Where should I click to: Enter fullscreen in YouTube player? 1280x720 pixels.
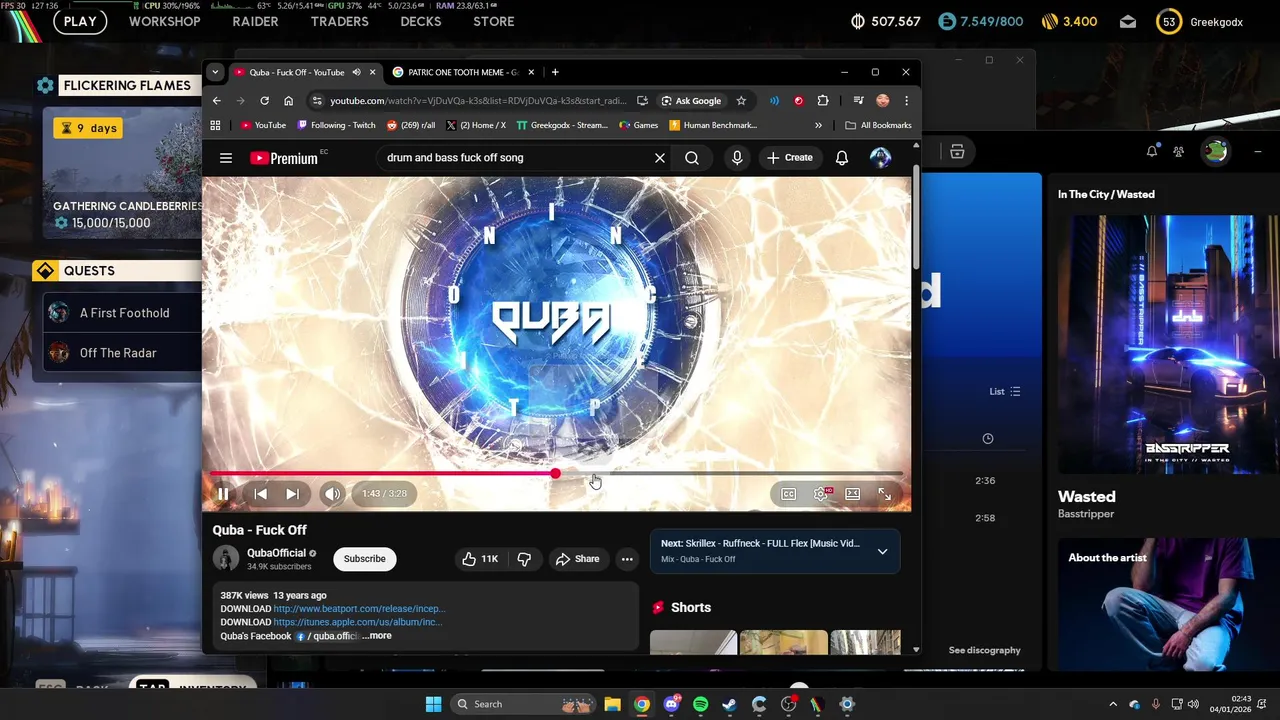pos(884,494)
